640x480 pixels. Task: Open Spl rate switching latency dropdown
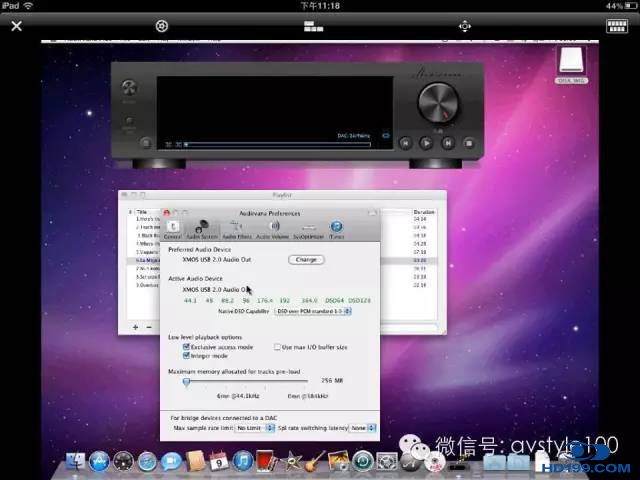[362, 428]
